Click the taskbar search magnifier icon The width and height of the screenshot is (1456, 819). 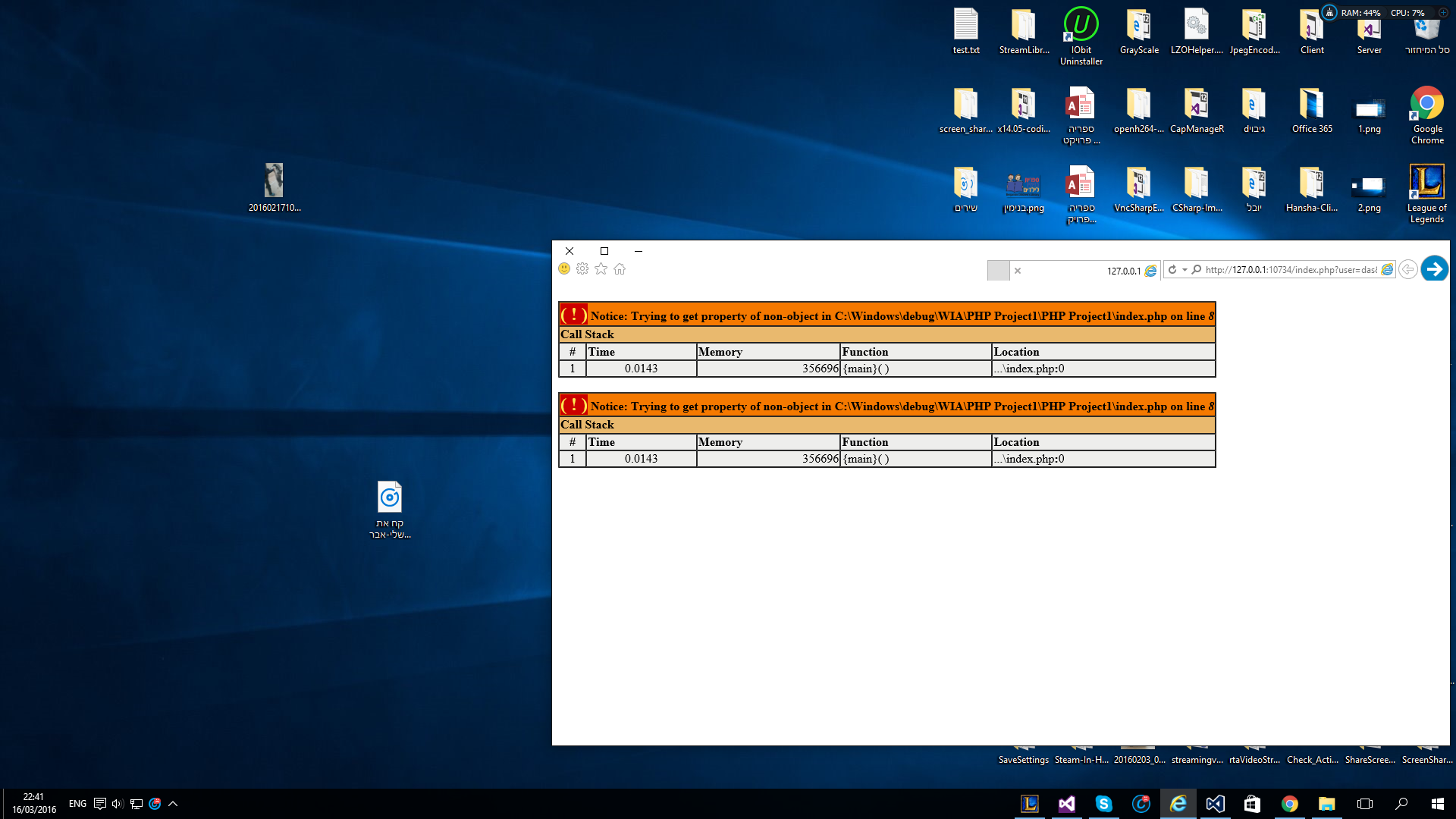(1401, 804)
